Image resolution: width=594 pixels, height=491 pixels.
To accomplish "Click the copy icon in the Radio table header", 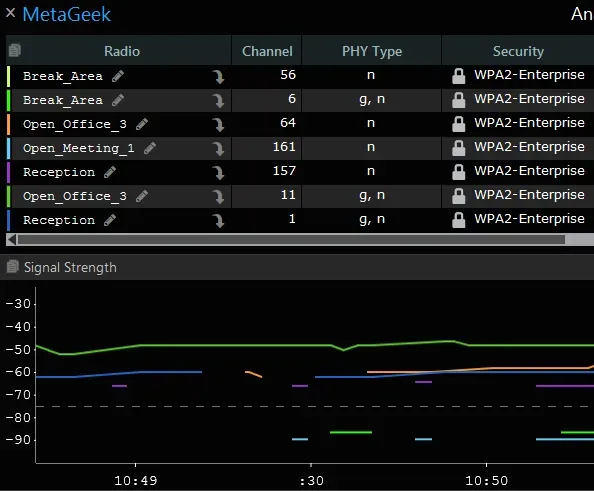I will pos(15,50).
